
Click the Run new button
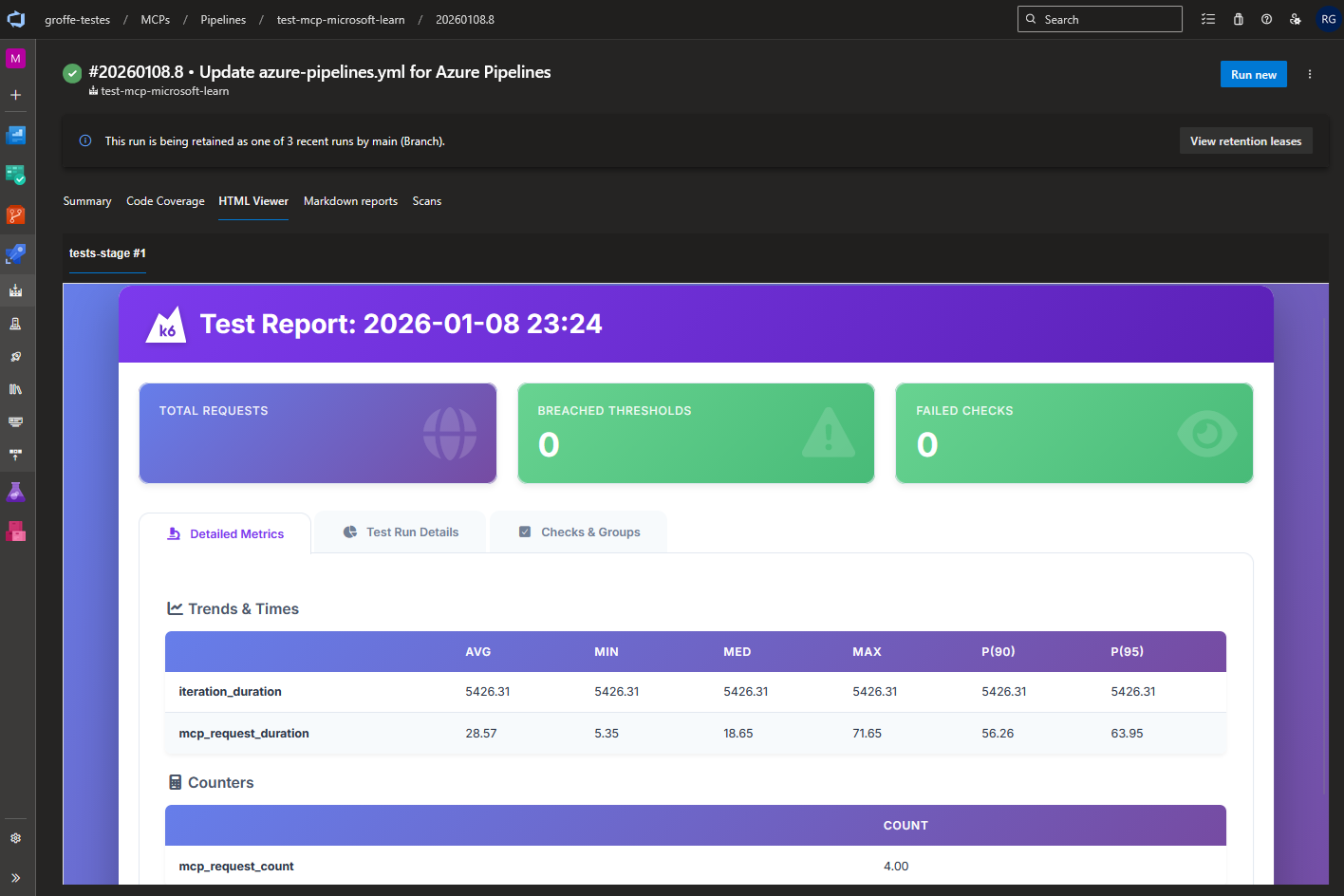pos(1253,74)
